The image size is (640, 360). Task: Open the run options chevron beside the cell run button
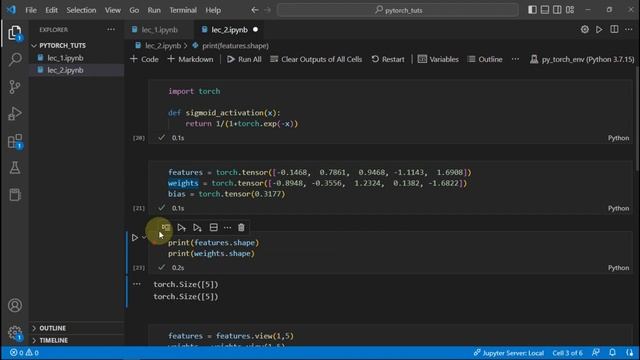click(144, 237)
